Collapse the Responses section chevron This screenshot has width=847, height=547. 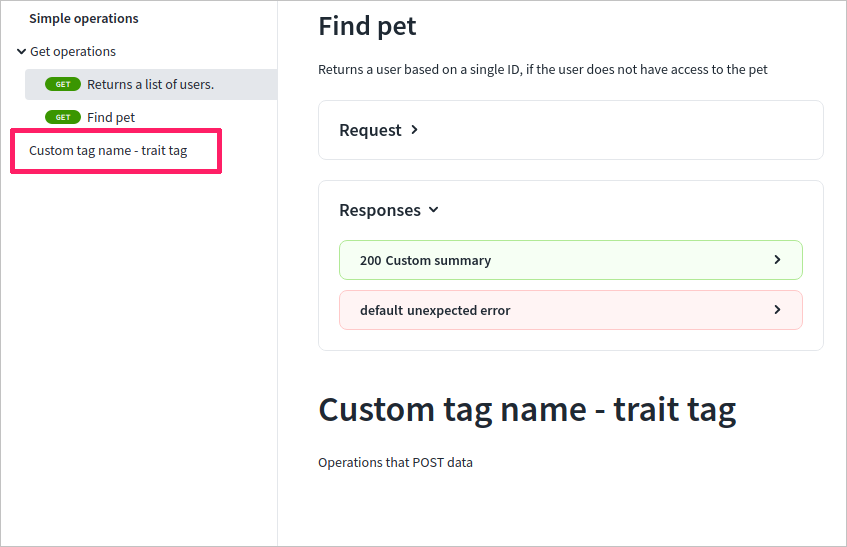433,210
